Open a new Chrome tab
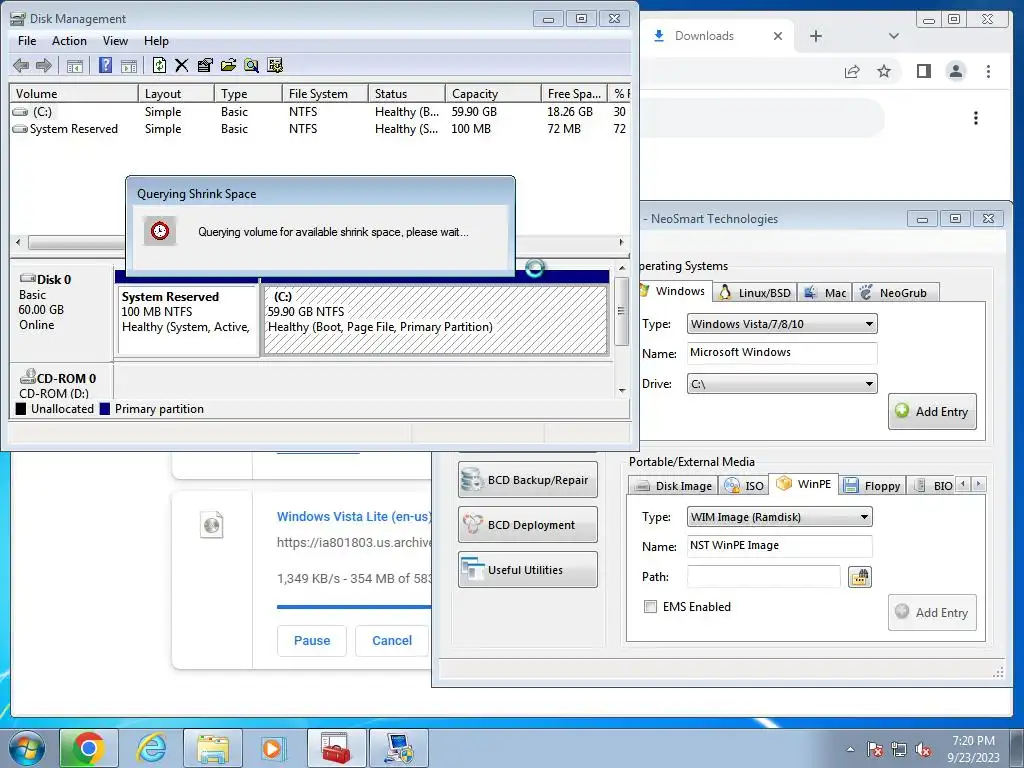 tap(816, 36)
